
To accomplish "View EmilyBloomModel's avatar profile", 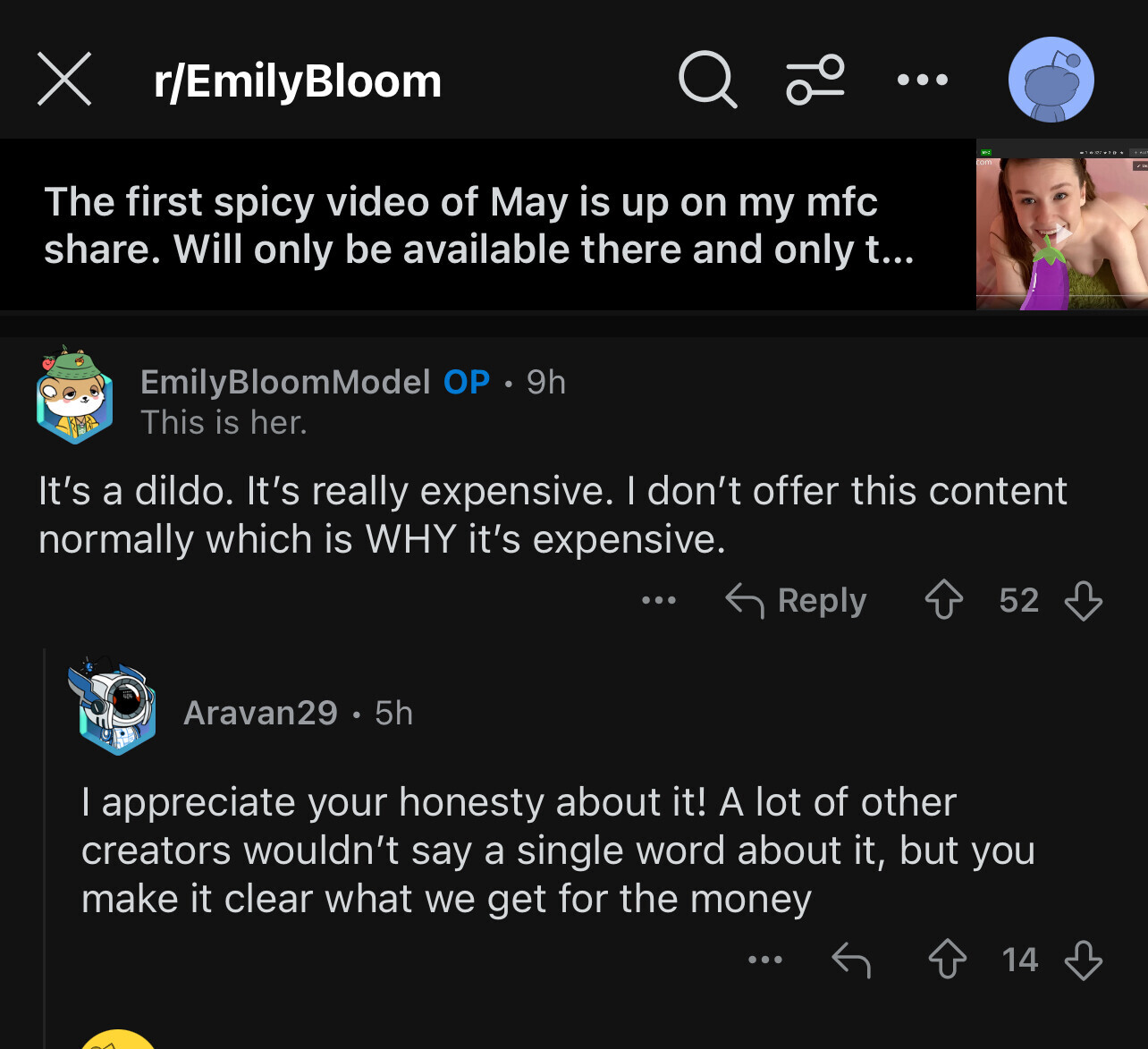I will tap(75, 395).
